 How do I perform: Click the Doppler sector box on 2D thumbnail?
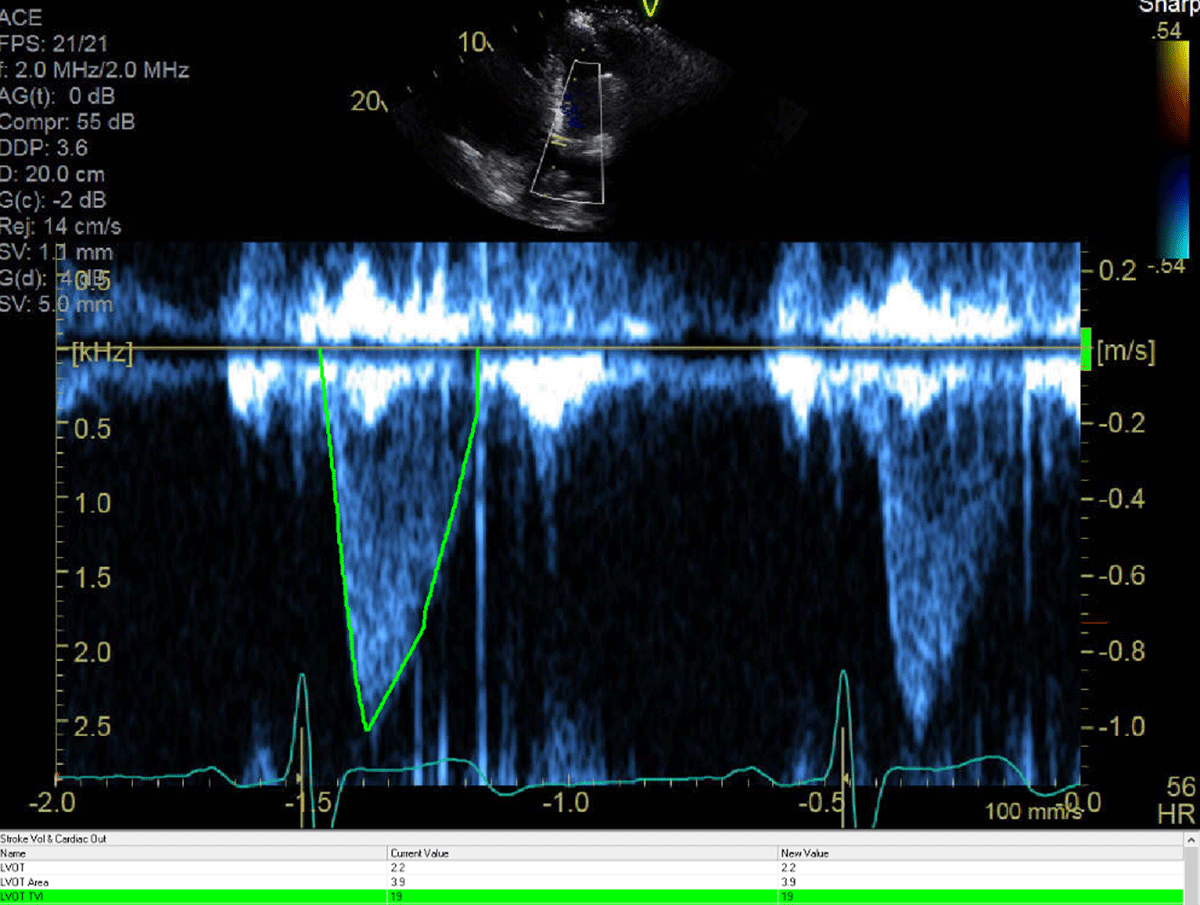click(566, 132)
